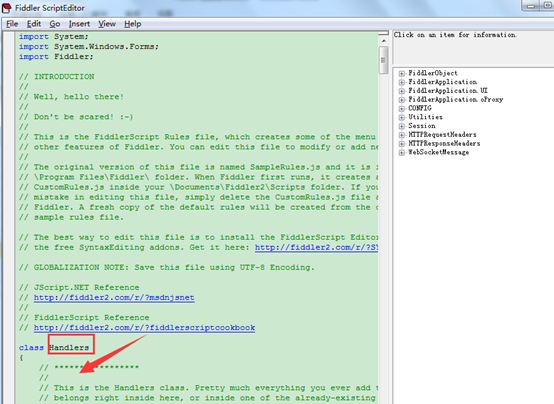Expand the HTTPResponseHeaders node
Screen dimensions: 554x404
[402, 144]
